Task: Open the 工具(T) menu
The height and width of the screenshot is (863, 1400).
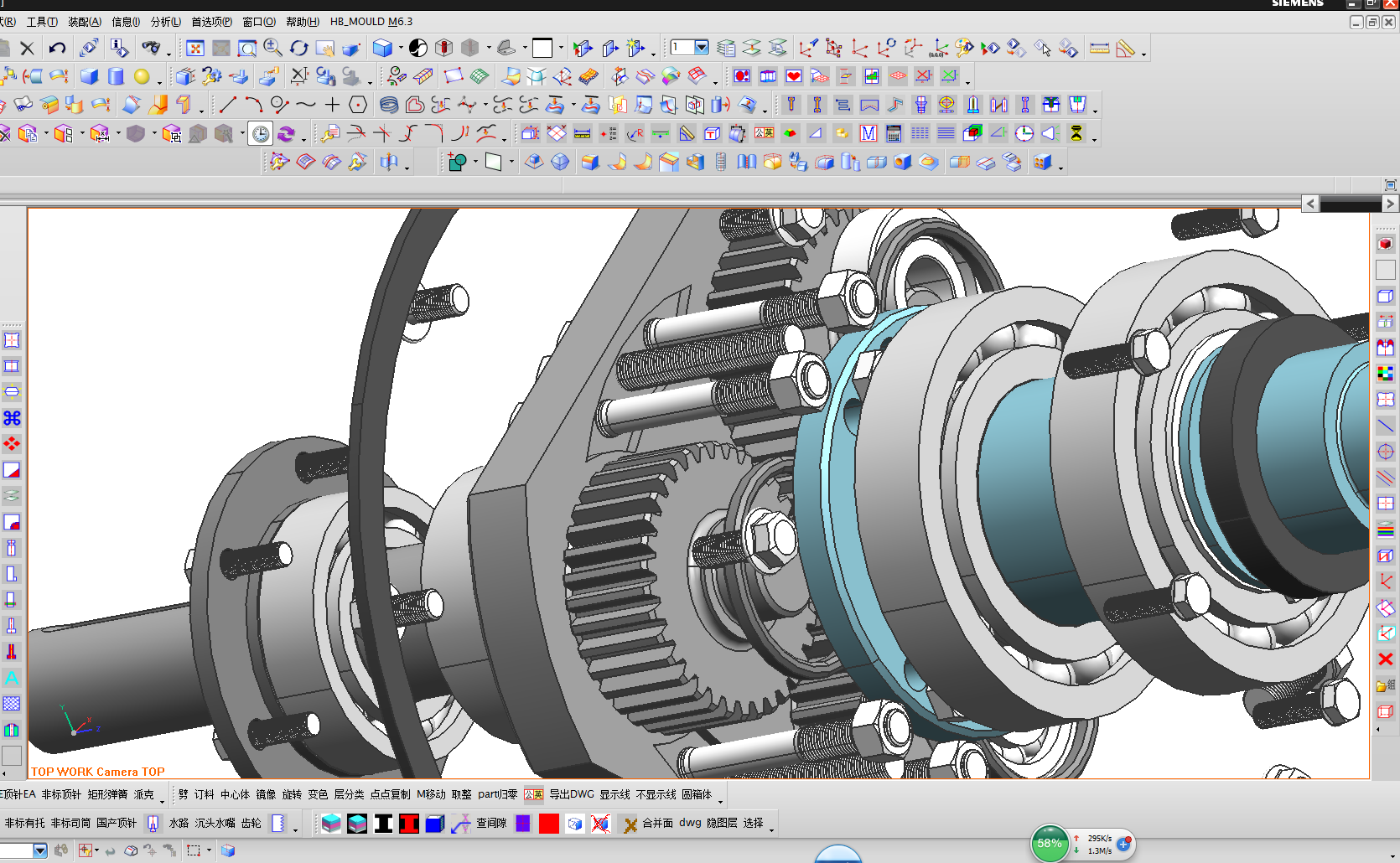Action: 42,22
